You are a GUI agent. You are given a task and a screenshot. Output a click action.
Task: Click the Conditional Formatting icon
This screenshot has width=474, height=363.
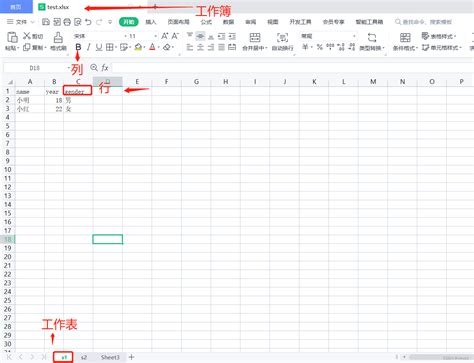click(x=405, y=37)
